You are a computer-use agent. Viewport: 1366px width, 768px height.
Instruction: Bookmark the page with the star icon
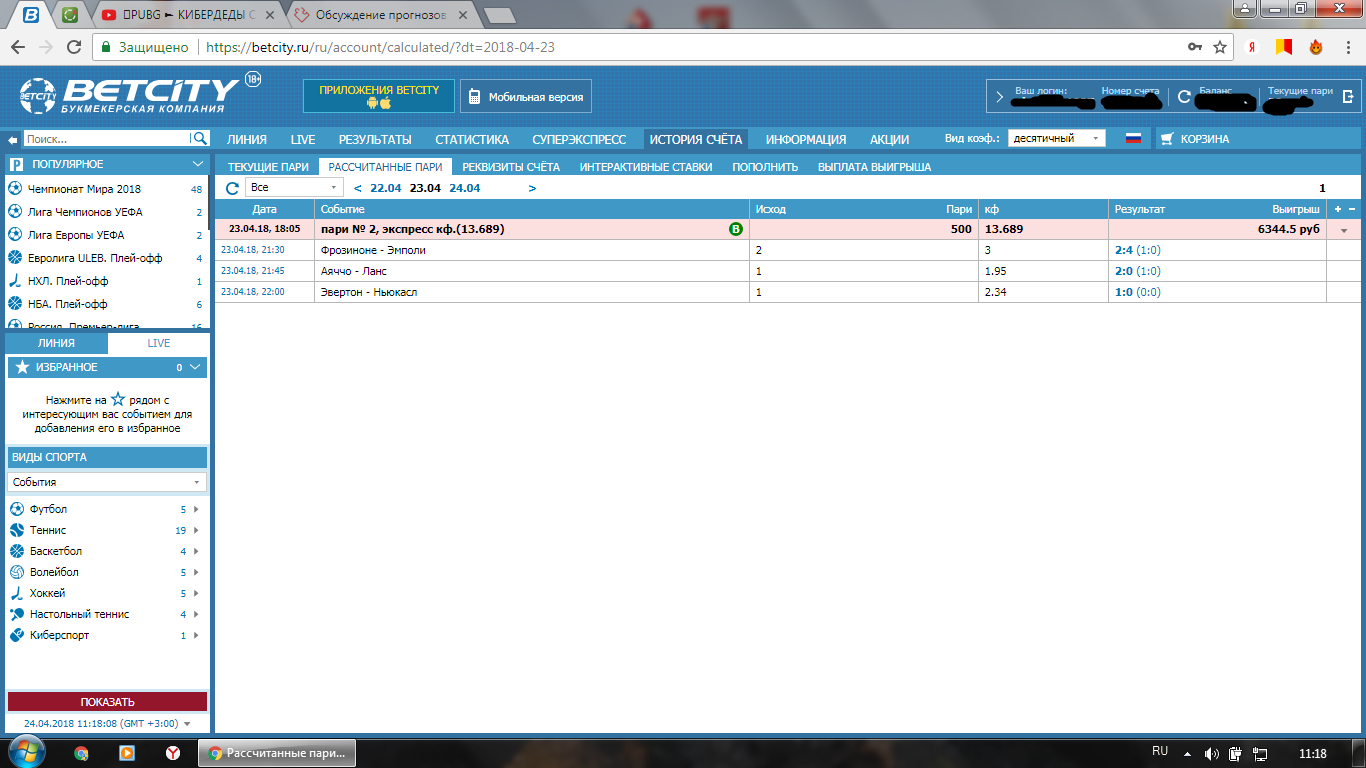click(1220, 47)
